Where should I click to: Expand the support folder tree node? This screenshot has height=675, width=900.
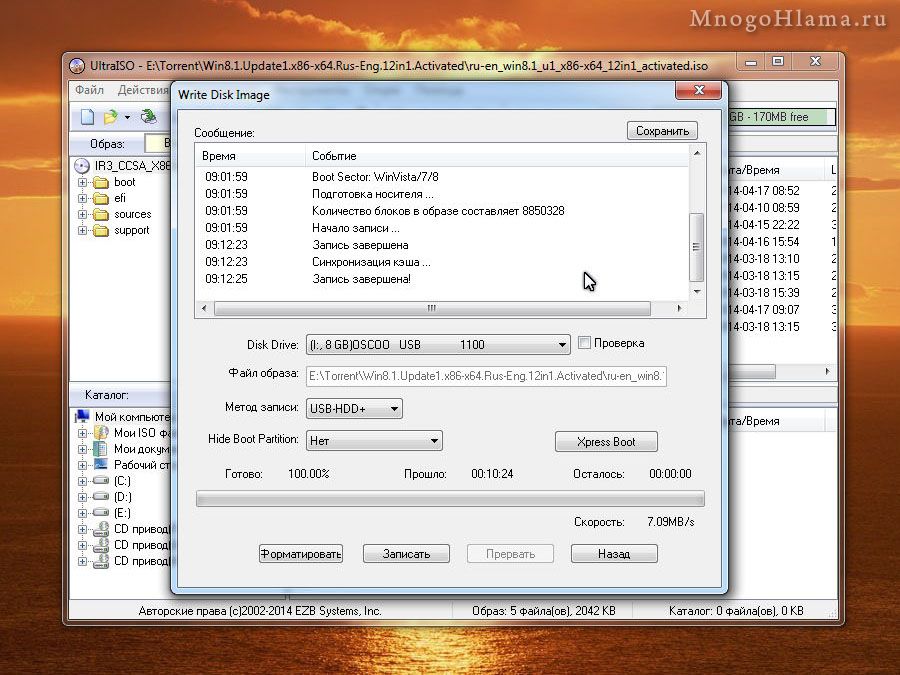pyautogui.click(x=82, y=230)
